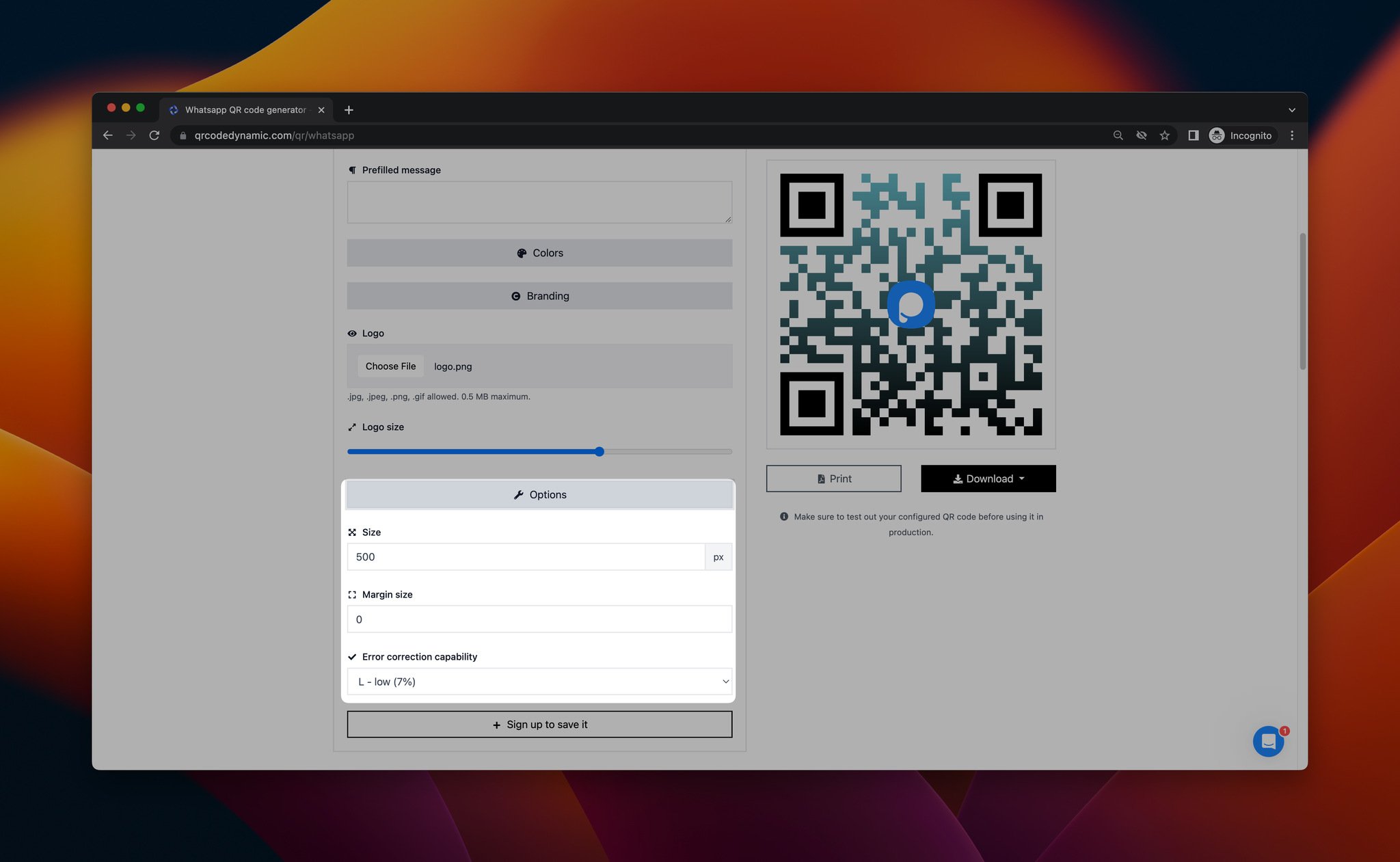Click the Print button
The height and width of the screenshot is (862, 1400).
(x=833, y=479)
